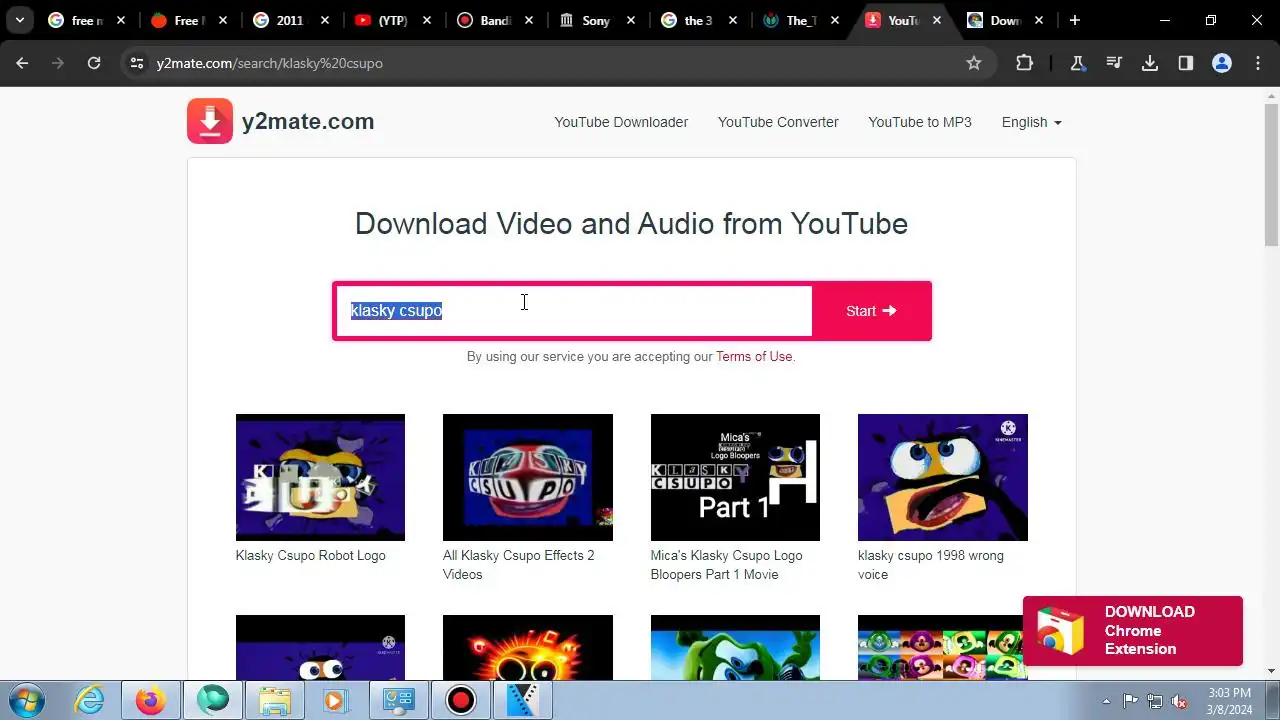The height and width of the screenshot is (720, 1280).
Task: Switch to the 'Bandi' tab
Action: 493,20
